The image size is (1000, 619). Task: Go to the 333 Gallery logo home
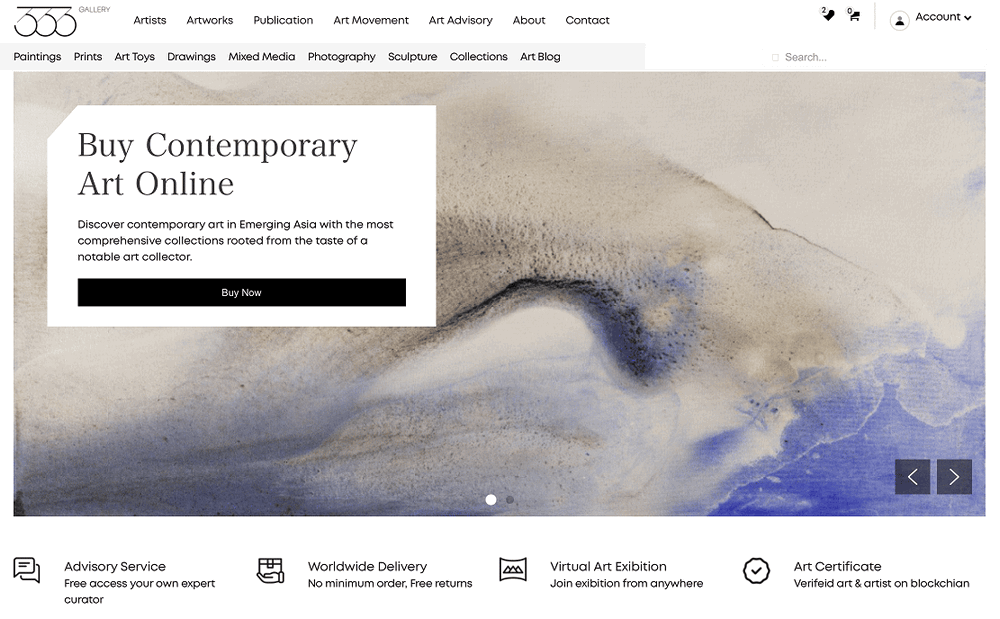pyautogui.click(x=61, y=22)
